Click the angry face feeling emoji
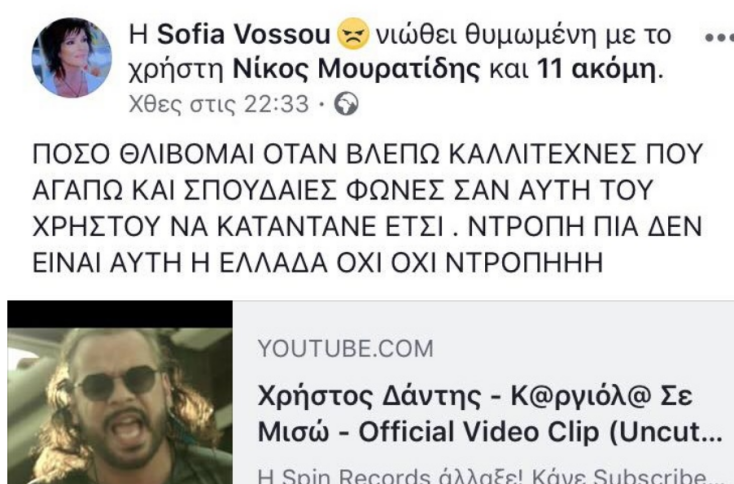This screenshot has height=484, width=734. pyautogui.click(x=353, y=34)
